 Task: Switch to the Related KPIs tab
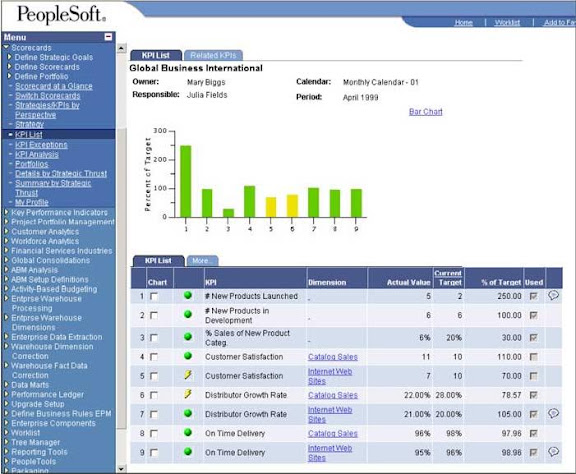(213, 55)
